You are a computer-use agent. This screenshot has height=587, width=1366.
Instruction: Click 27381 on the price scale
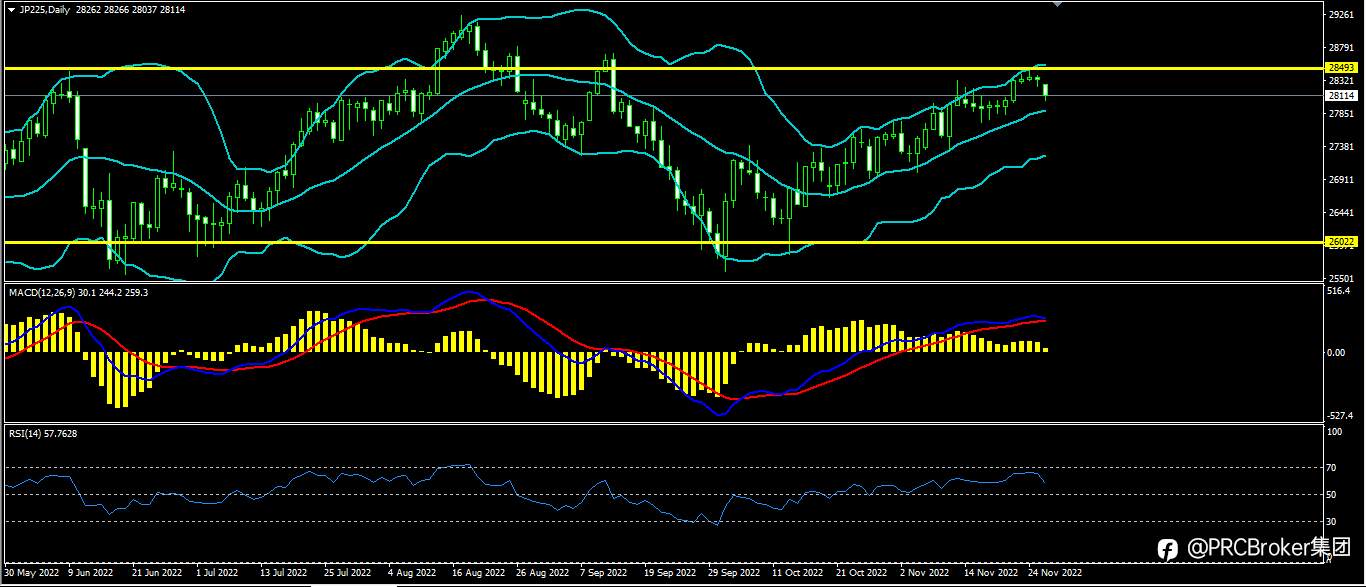pyautogui.click(x=1341, y=147)
